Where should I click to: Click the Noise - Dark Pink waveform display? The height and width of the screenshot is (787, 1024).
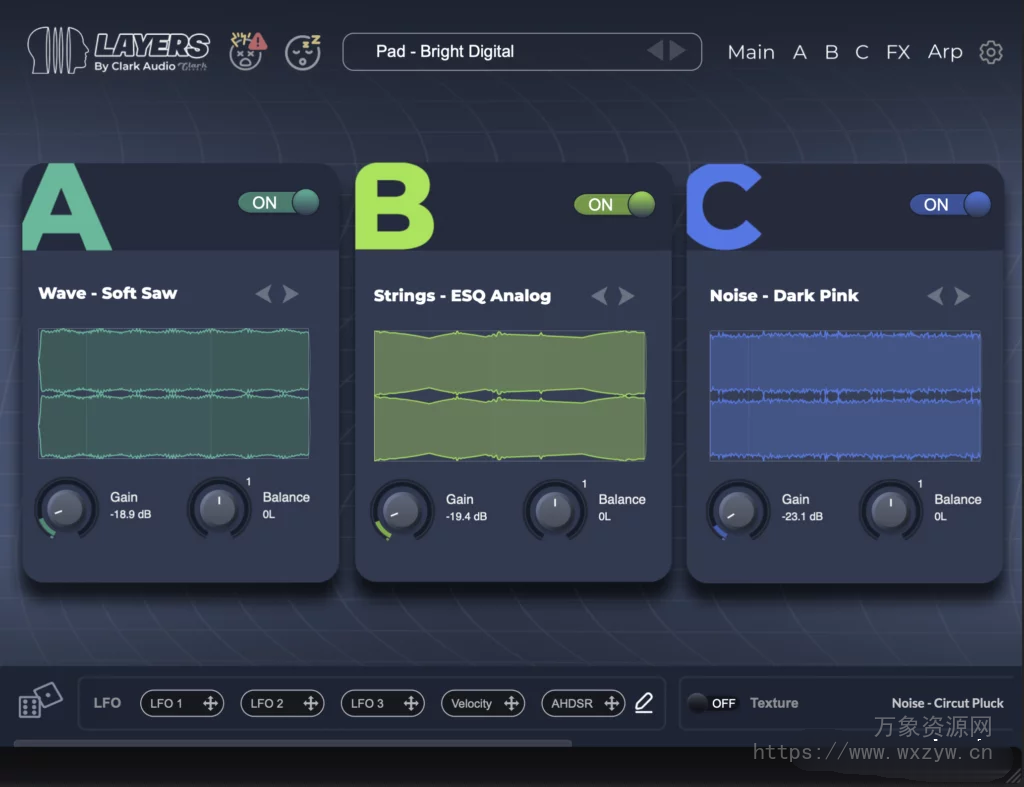coord(845,395)
